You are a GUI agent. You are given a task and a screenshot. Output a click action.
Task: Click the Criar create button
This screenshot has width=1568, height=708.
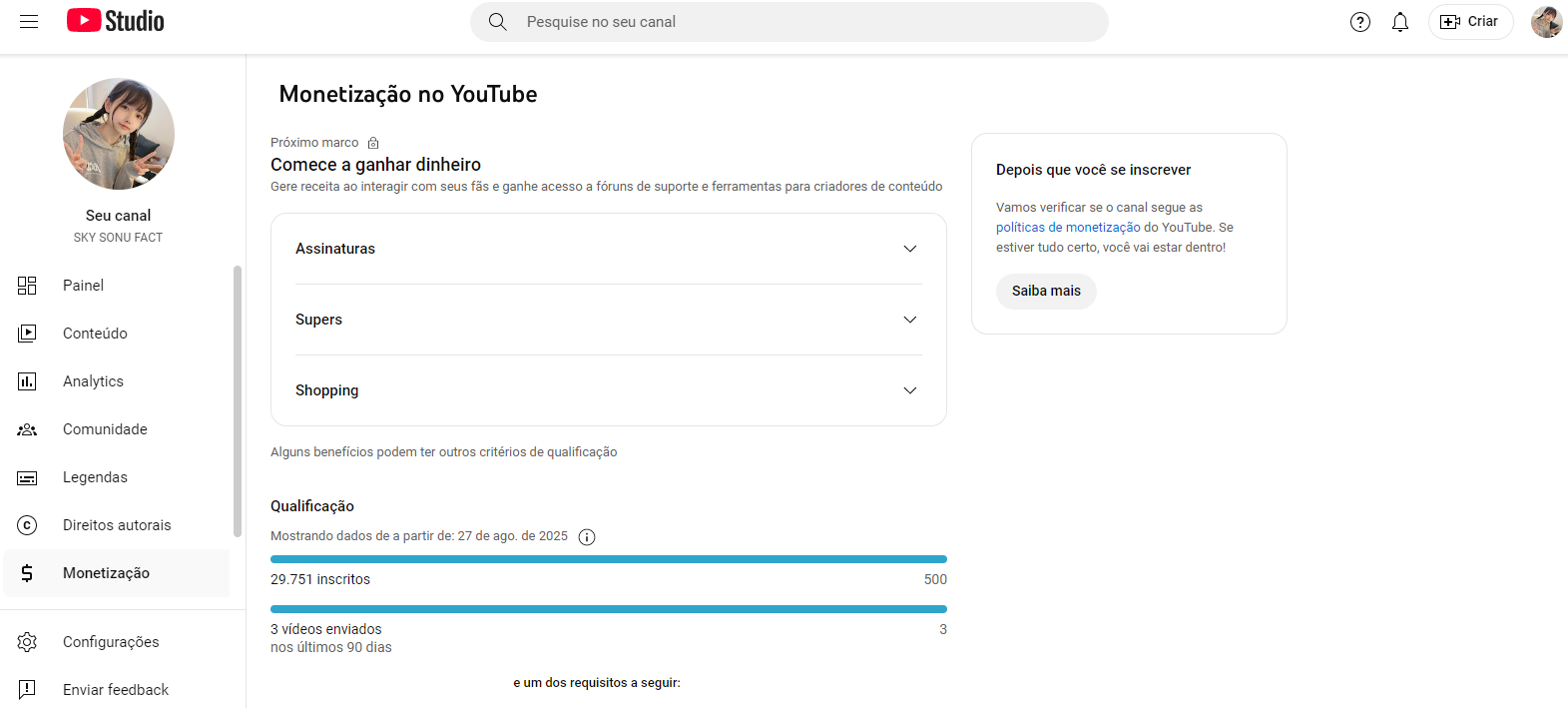pyautogui.click(x=1470, y=22)
